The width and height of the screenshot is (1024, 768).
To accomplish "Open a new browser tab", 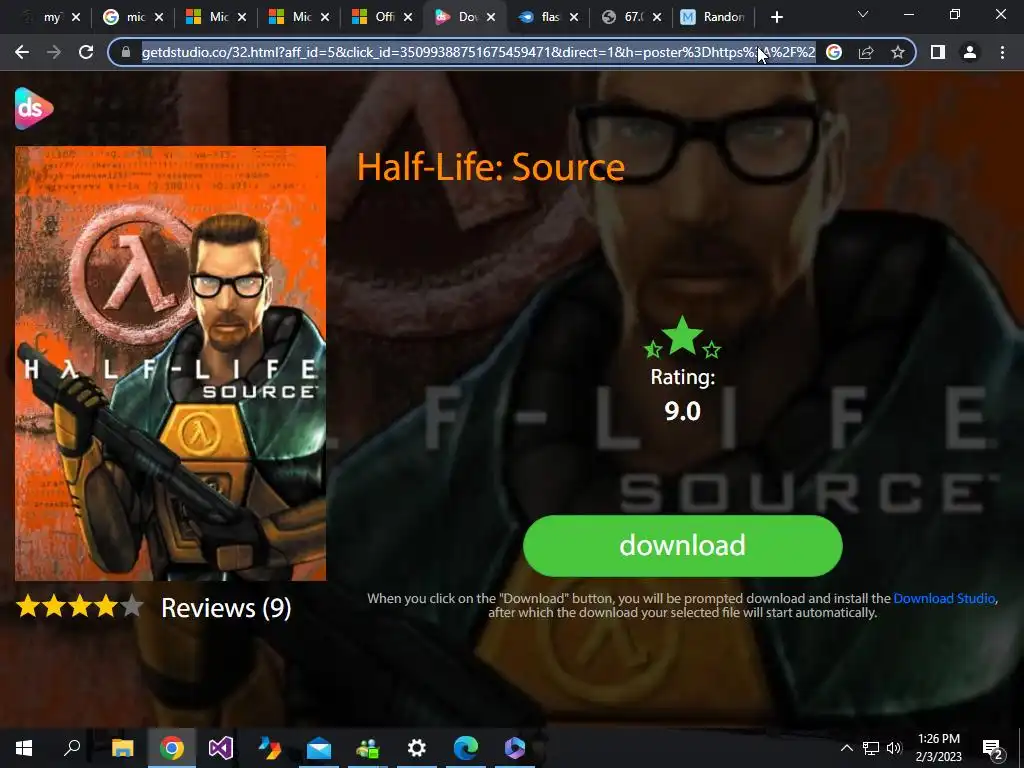I will (776, 17).
